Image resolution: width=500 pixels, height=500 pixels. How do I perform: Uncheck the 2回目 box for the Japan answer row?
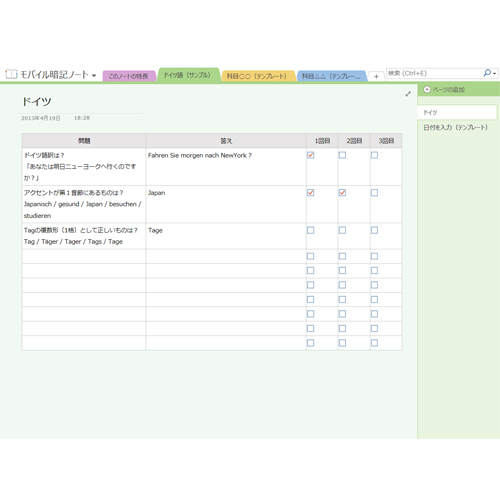coord(342,193)
